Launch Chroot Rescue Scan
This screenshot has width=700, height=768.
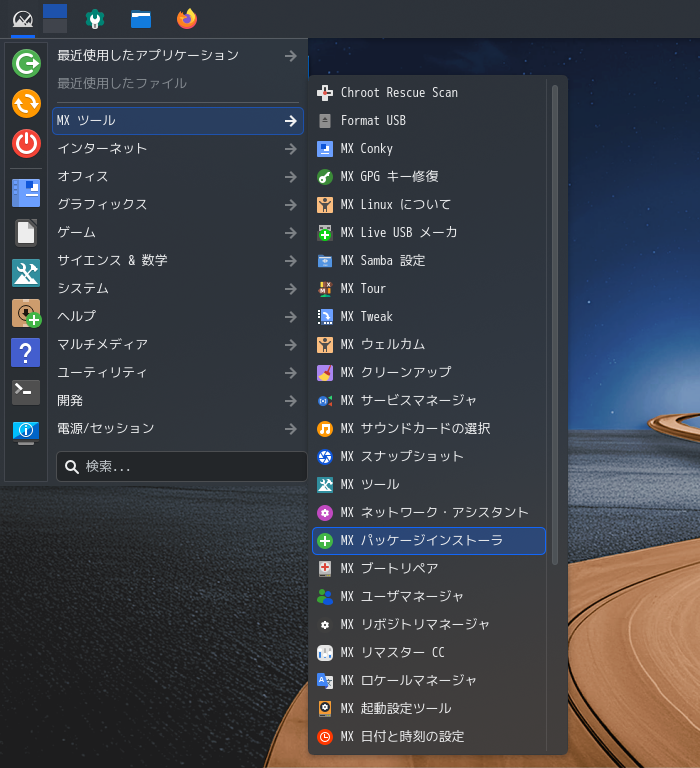(x=429, y=93)
